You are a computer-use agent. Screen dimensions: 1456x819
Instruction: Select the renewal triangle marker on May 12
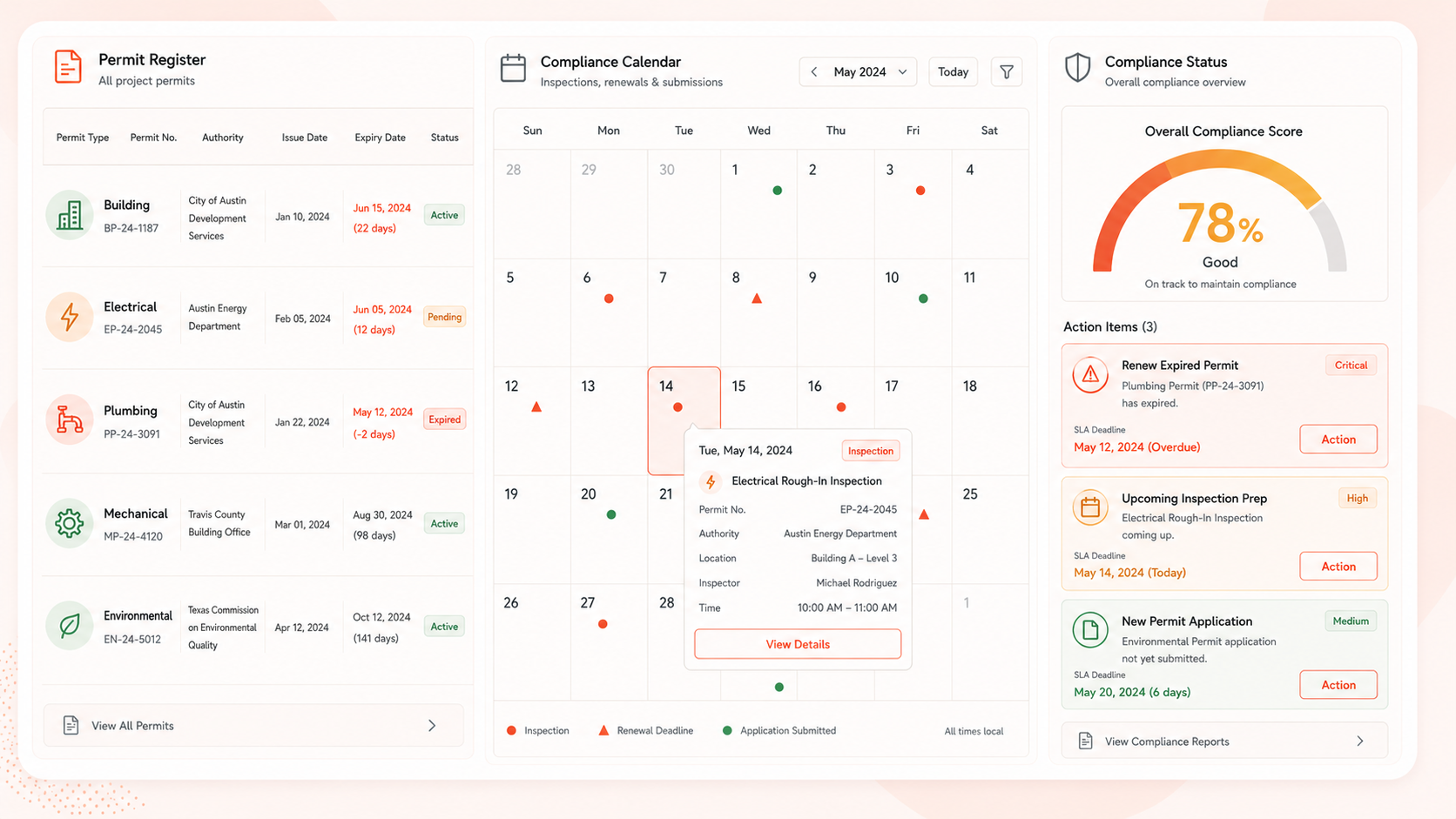(536, 406)
